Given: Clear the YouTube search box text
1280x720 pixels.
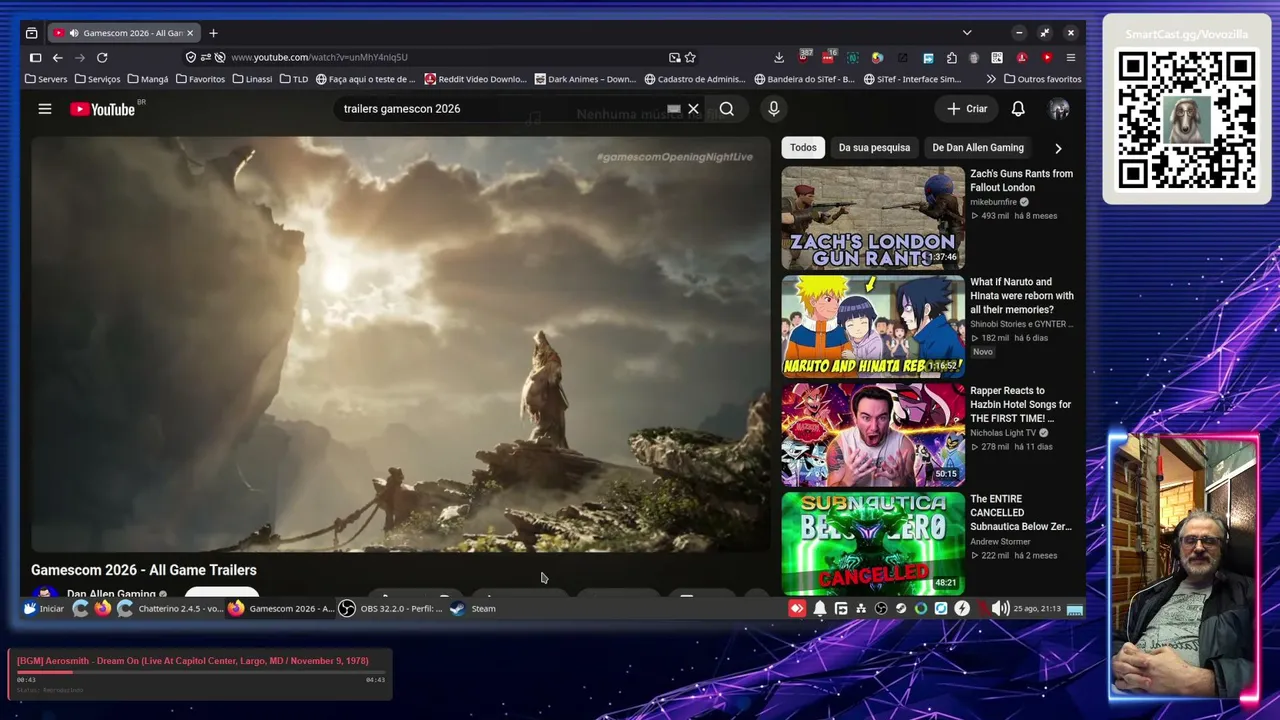Looking at the screenshot, I should (x=693, y=109).
